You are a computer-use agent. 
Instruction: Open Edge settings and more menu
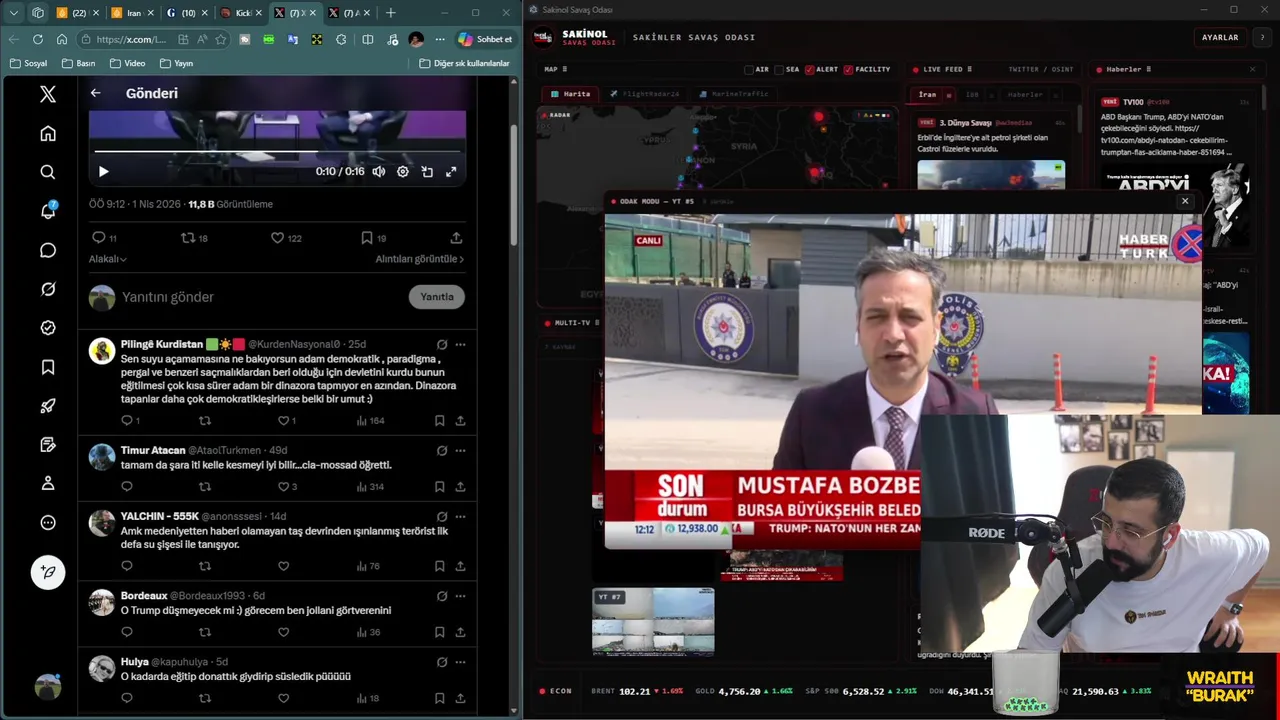point(440,39)
